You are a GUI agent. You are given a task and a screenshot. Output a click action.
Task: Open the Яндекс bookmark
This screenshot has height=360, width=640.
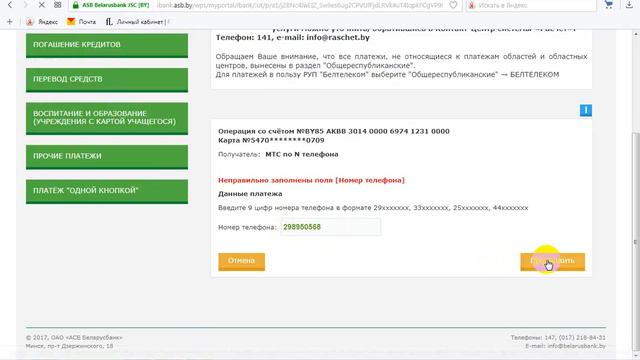(42, 22)
